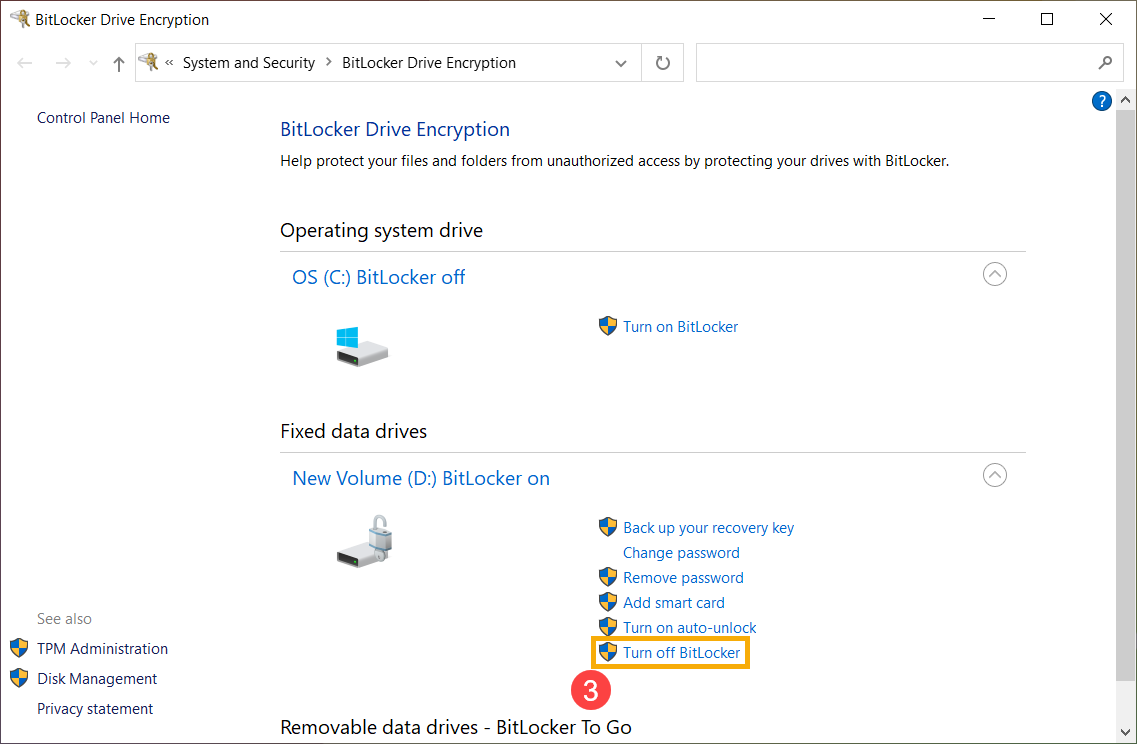The image size is (1137, 744).
Task: Click the OS (C:) Windows drive icon
Action: (x=362, y=346)
